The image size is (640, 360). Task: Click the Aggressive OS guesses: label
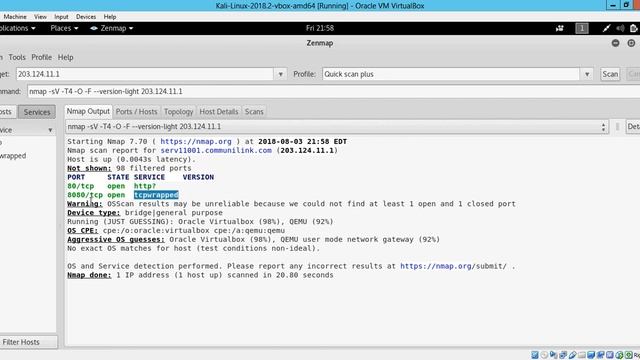click(x=116, y=240)
